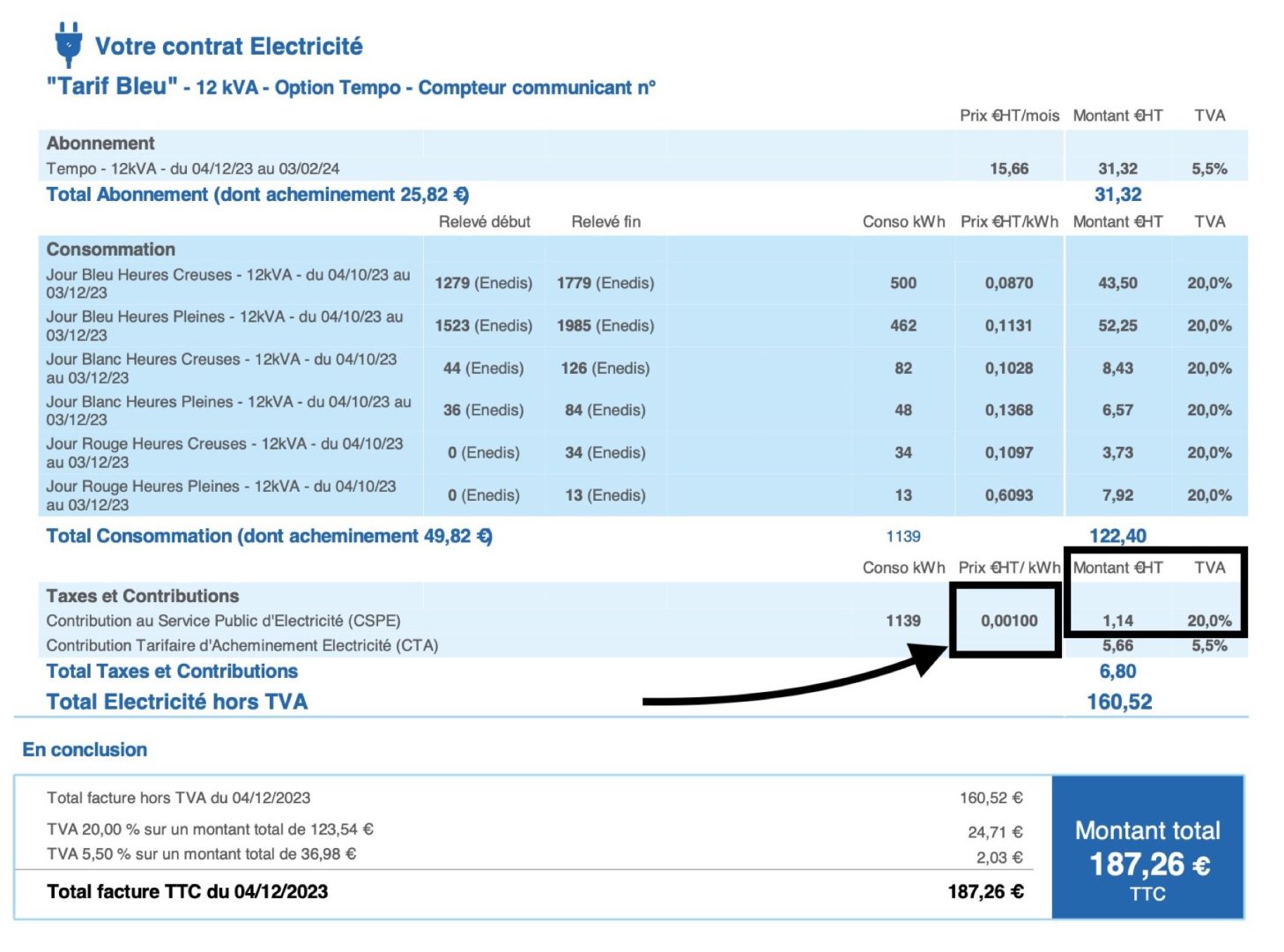1284x952 pixels.
Task: Select the 'Jour Rouge Heures Creuses' row label
Action: (225, 453)
